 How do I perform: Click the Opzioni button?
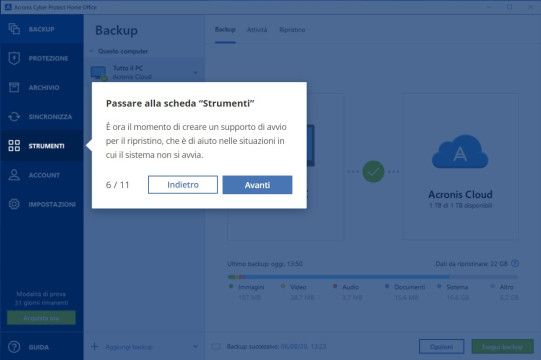441,347
